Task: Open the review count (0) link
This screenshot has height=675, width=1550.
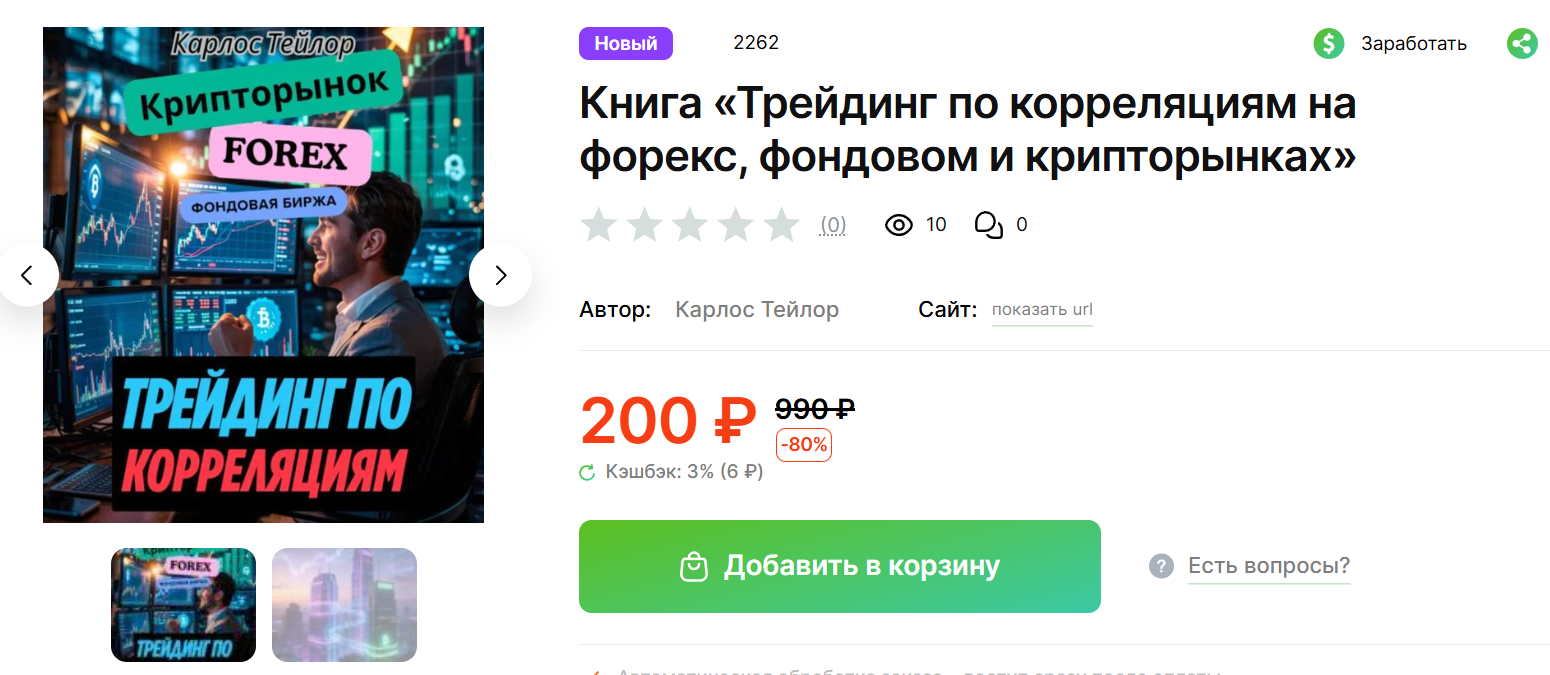Action: (833, 226)
